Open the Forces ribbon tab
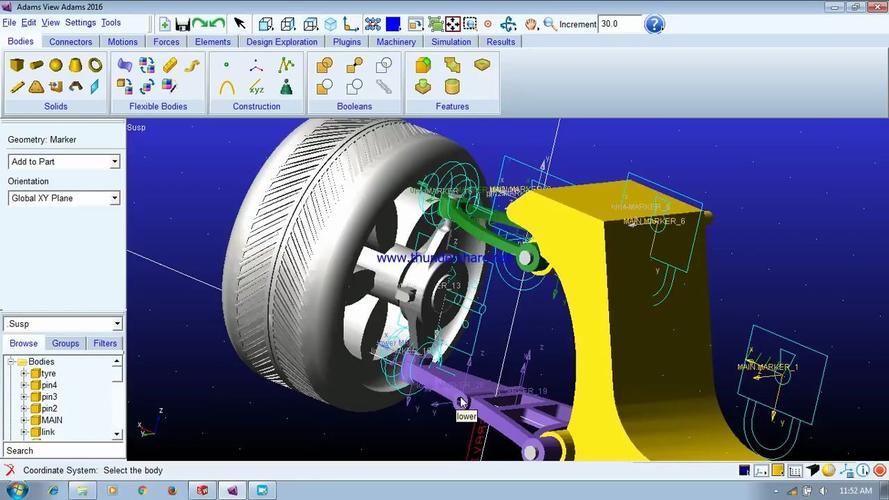The height and width of the screenshot is (500, 889). pos(166,41)
